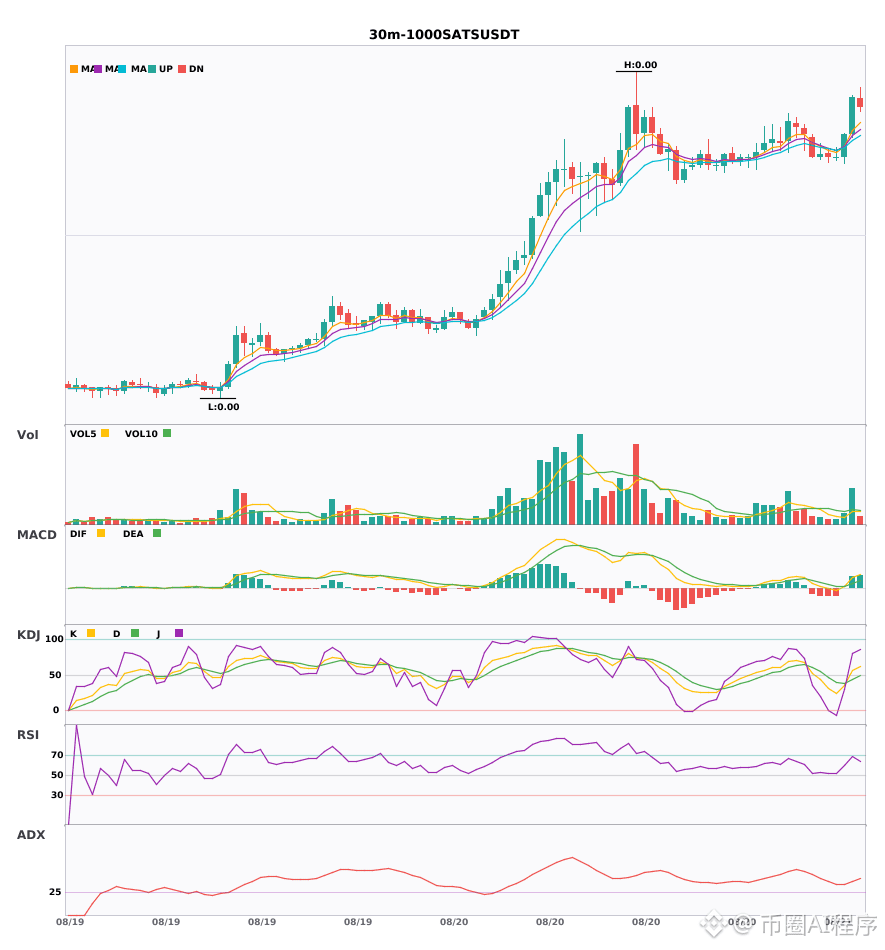This screenshot has width=885, height=950.
Task: Click the green UP legend swatch
Action: [152, 69]
